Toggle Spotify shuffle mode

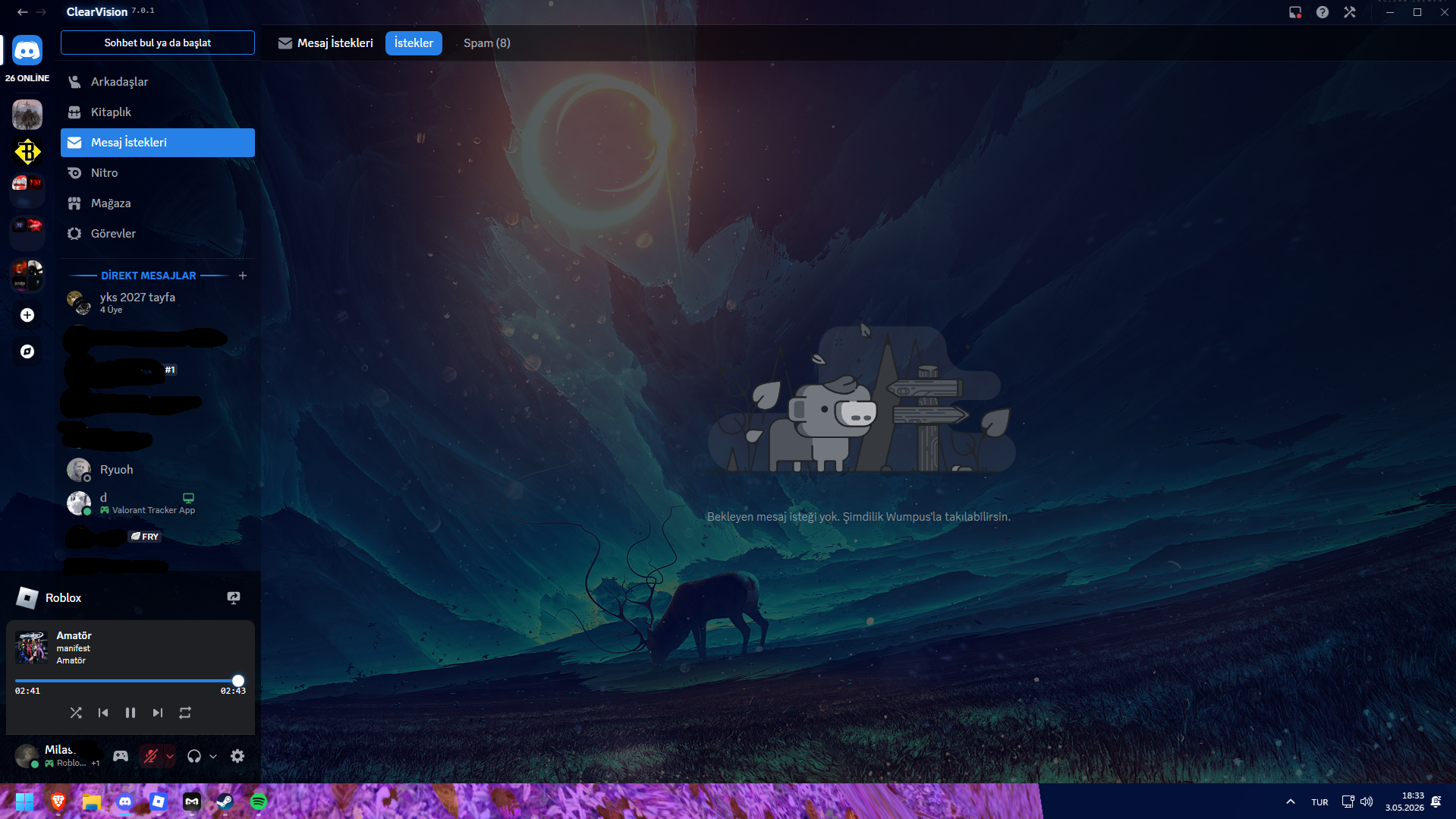[76, 713]
